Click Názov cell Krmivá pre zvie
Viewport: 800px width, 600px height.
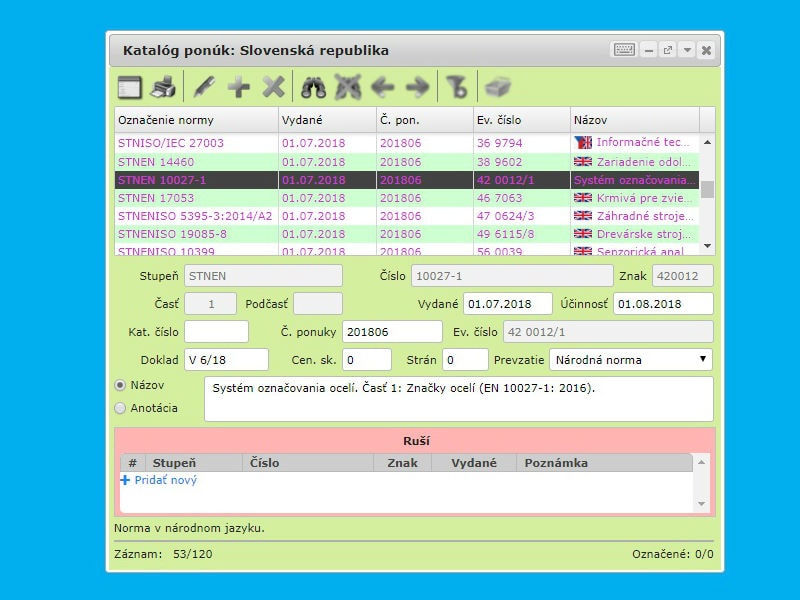[x=635, y=198]
